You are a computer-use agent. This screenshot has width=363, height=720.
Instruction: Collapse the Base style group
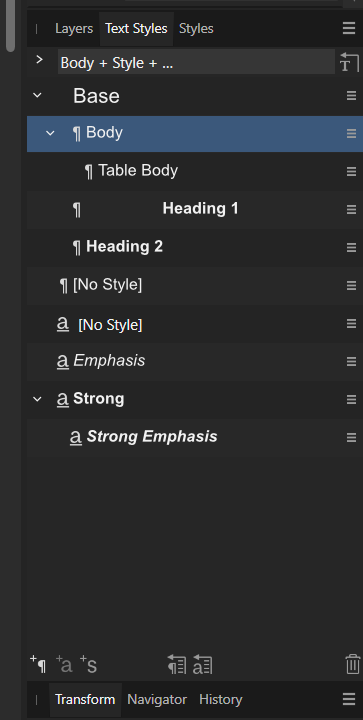point(38,96)
